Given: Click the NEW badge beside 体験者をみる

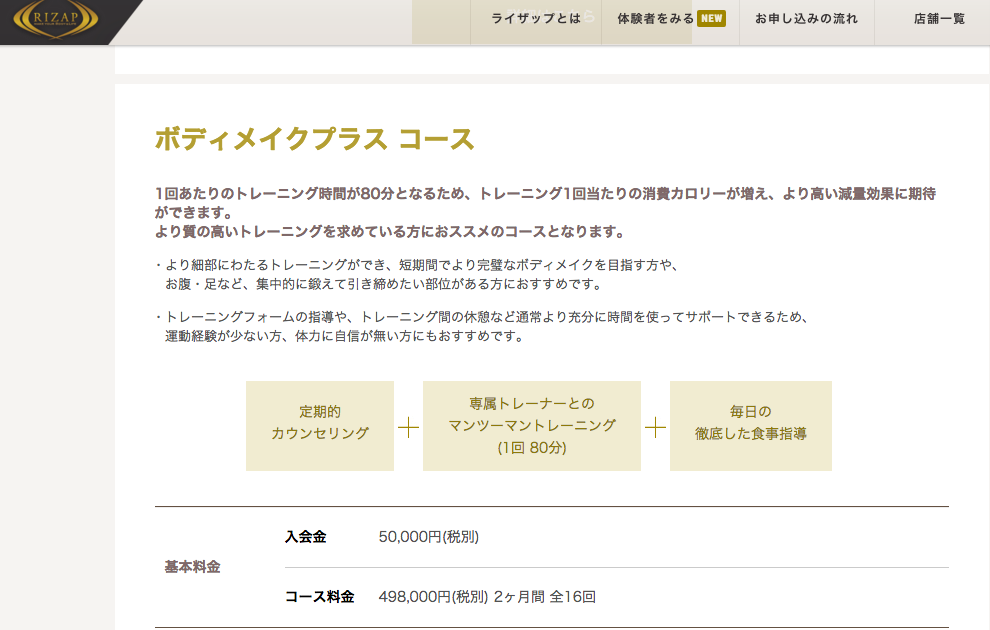Looking at the screenshot, I should click(711, 19).
